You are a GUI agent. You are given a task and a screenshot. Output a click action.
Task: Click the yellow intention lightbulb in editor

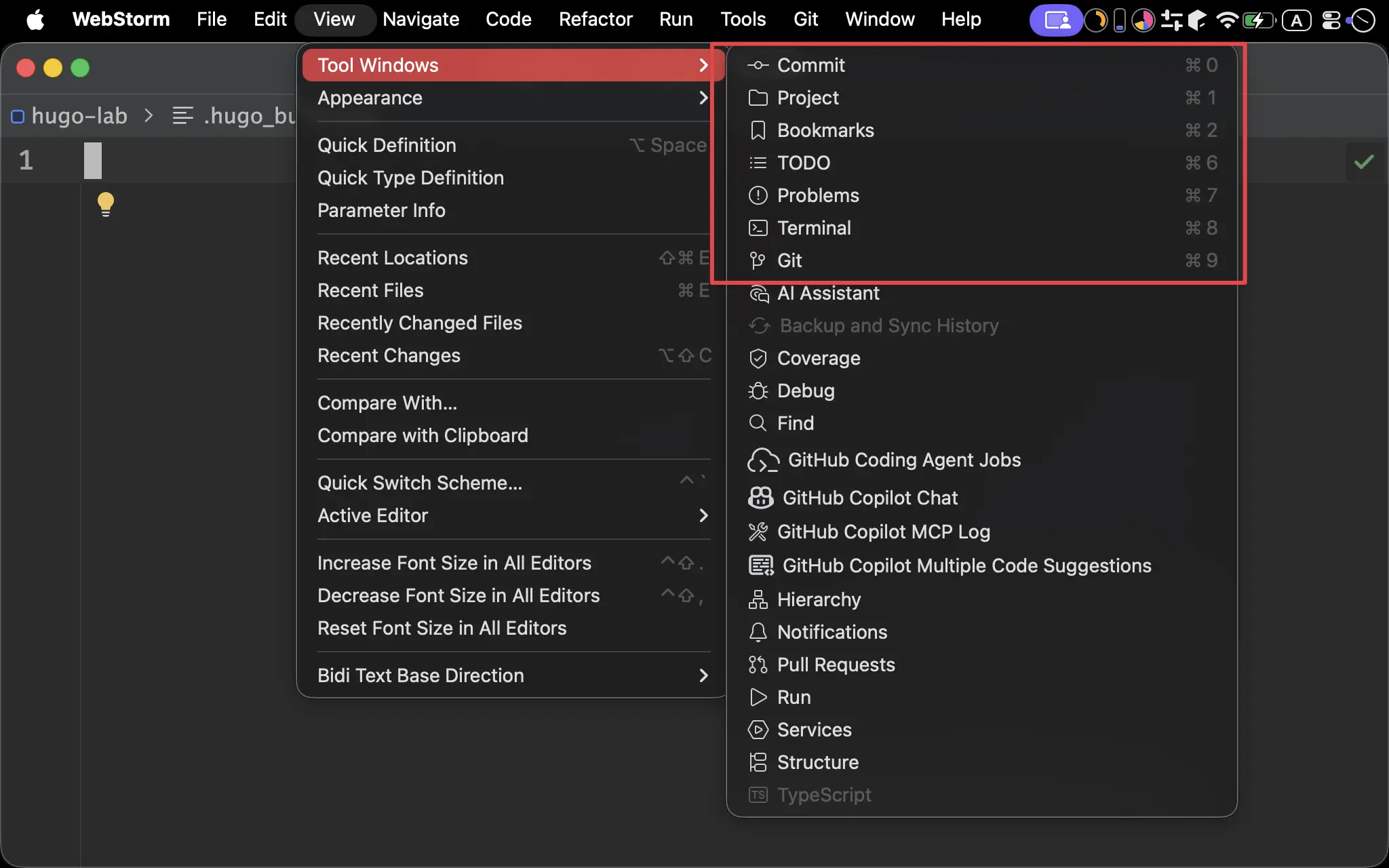coord(106,204)
